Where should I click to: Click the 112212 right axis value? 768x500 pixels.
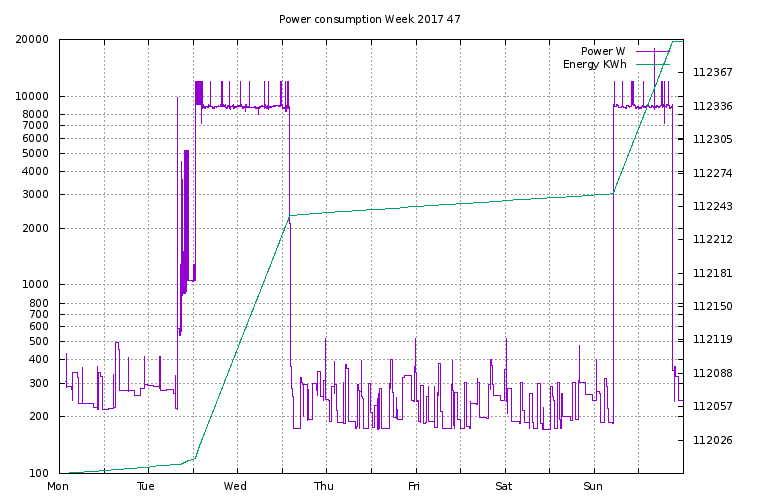point(713,239)
